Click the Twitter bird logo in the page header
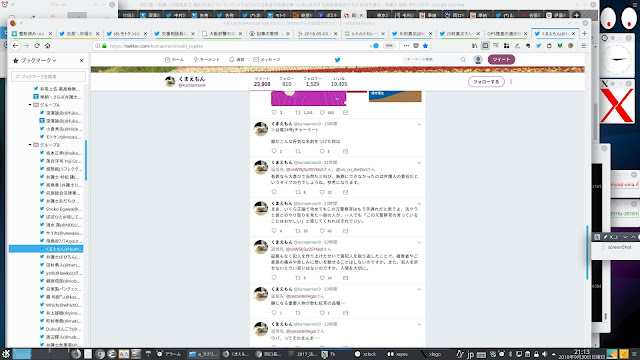The width and height of the screenshot is (640, 360). pyautogui.click(x=338, y=60)
